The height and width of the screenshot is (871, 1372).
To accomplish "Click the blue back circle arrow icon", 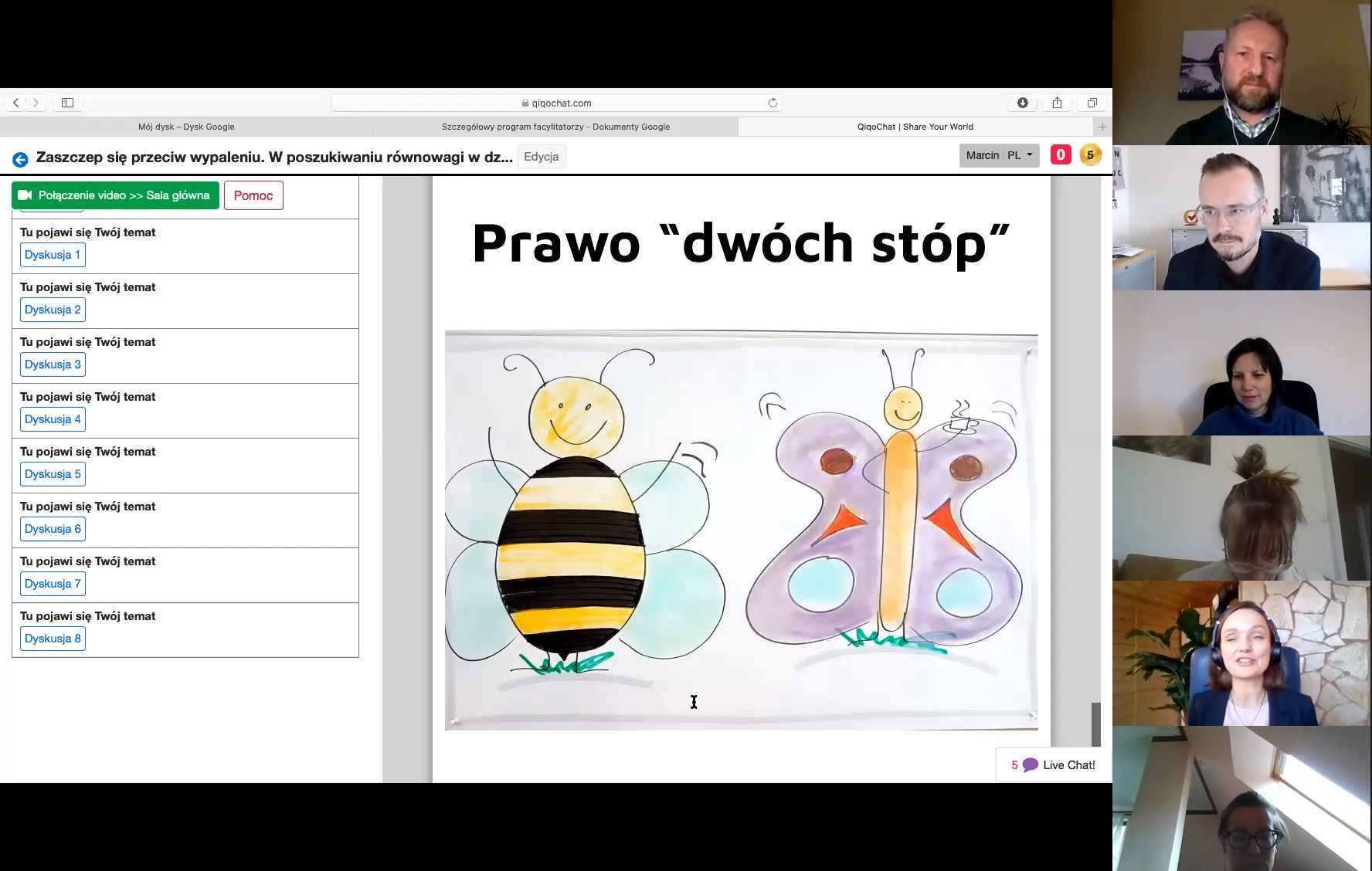I will (20, 159).
